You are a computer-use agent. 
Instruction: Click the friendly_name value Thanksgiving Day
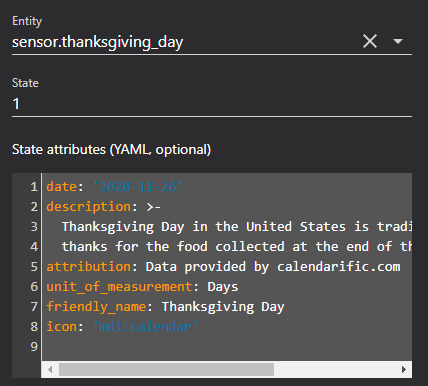coord(223,307)
